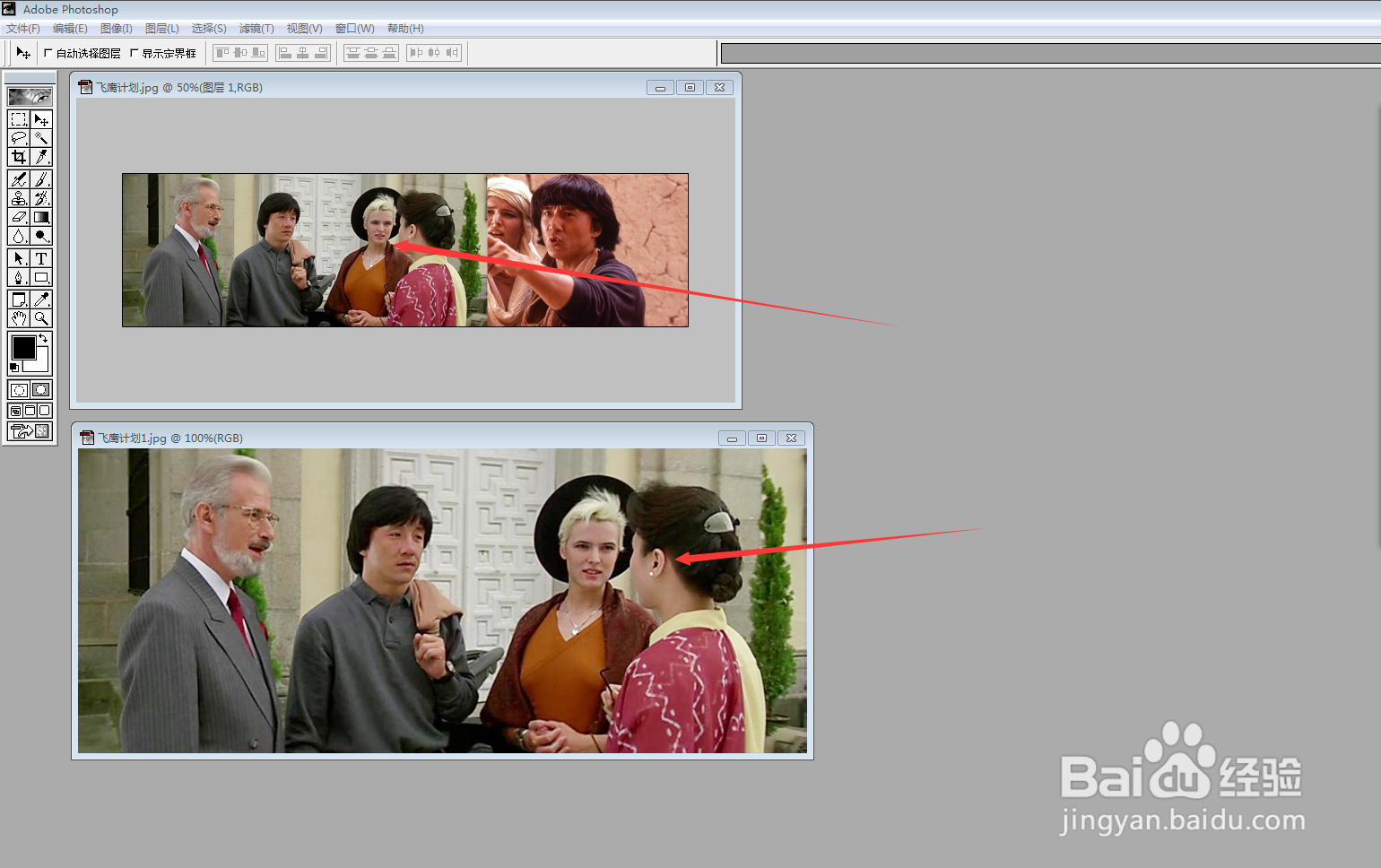Image resolution: width=1381 pixels, height=868 pixels.
Task: Click Move tool icon in options bar
Action: [x=23, y=53]
